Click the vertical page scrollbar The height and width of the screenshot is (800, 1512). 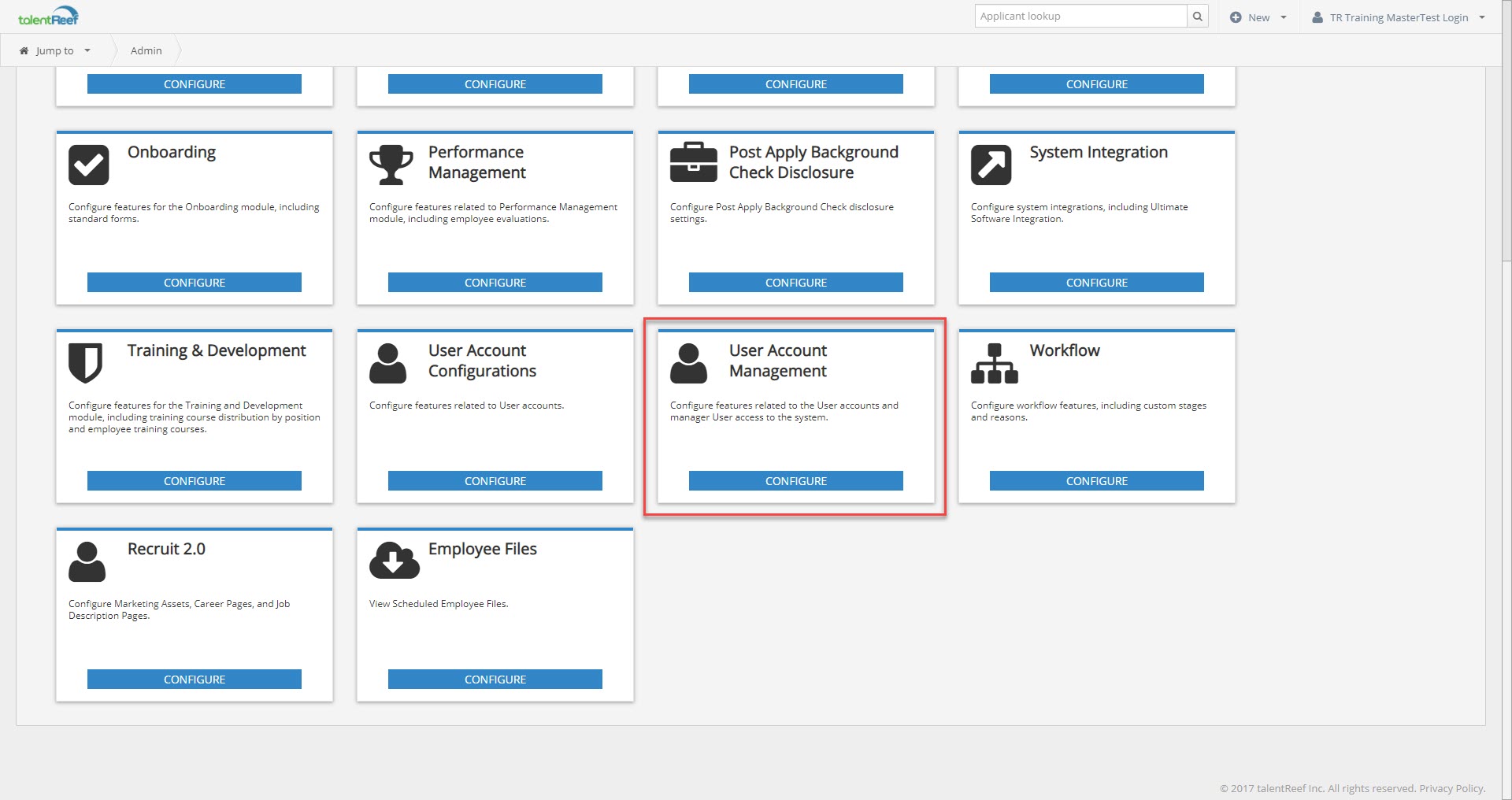[1506, 157]
